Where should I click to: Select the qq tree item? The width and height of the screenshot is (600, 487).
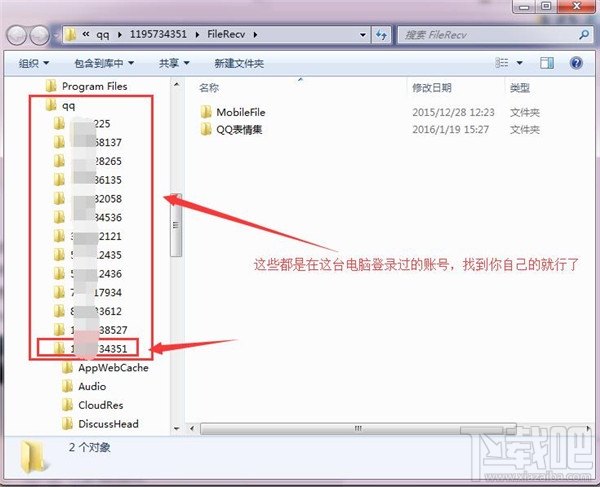60,105
